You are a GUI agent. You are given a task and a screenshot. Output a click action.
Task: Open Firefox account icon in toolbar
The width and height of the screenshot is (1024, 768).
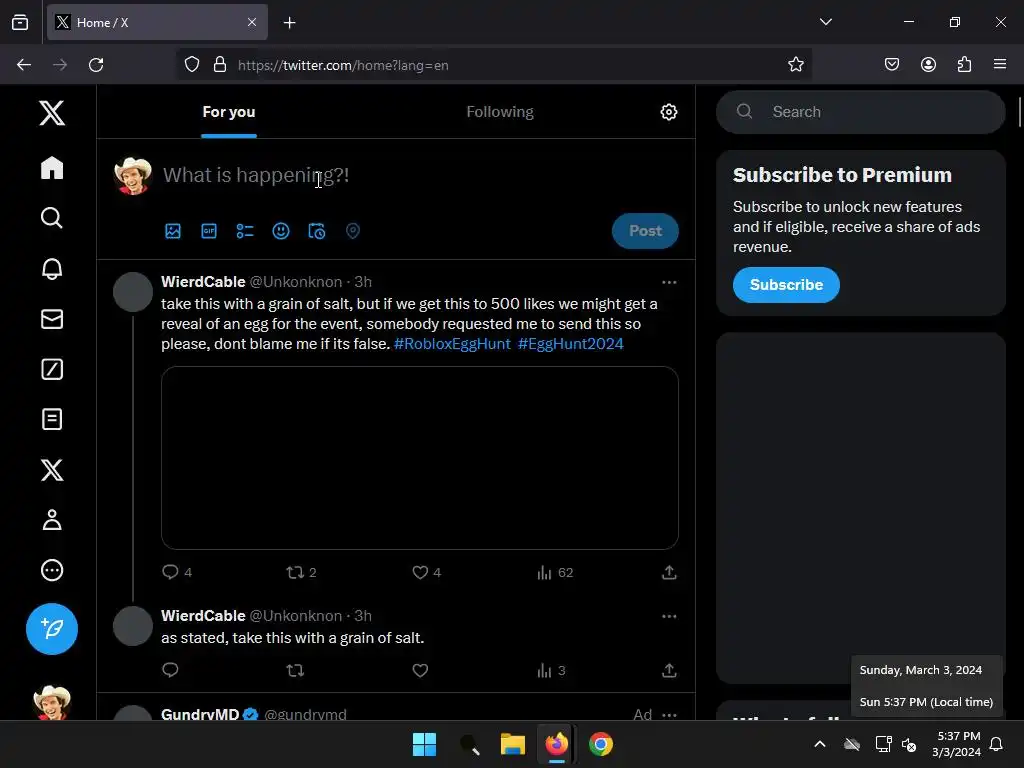point(928,65)
